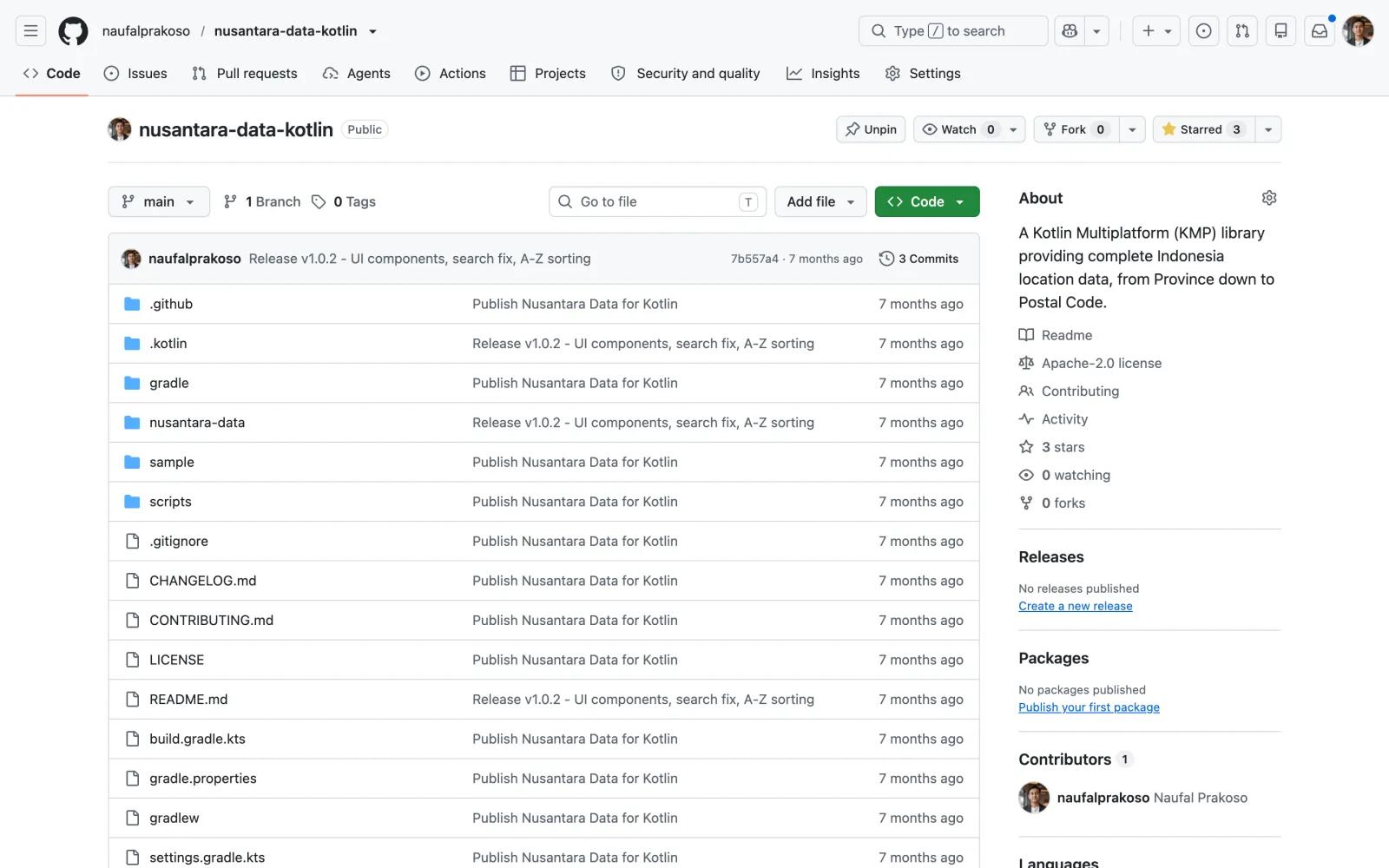Click the history clock icon by Commits

click(886, 259)
